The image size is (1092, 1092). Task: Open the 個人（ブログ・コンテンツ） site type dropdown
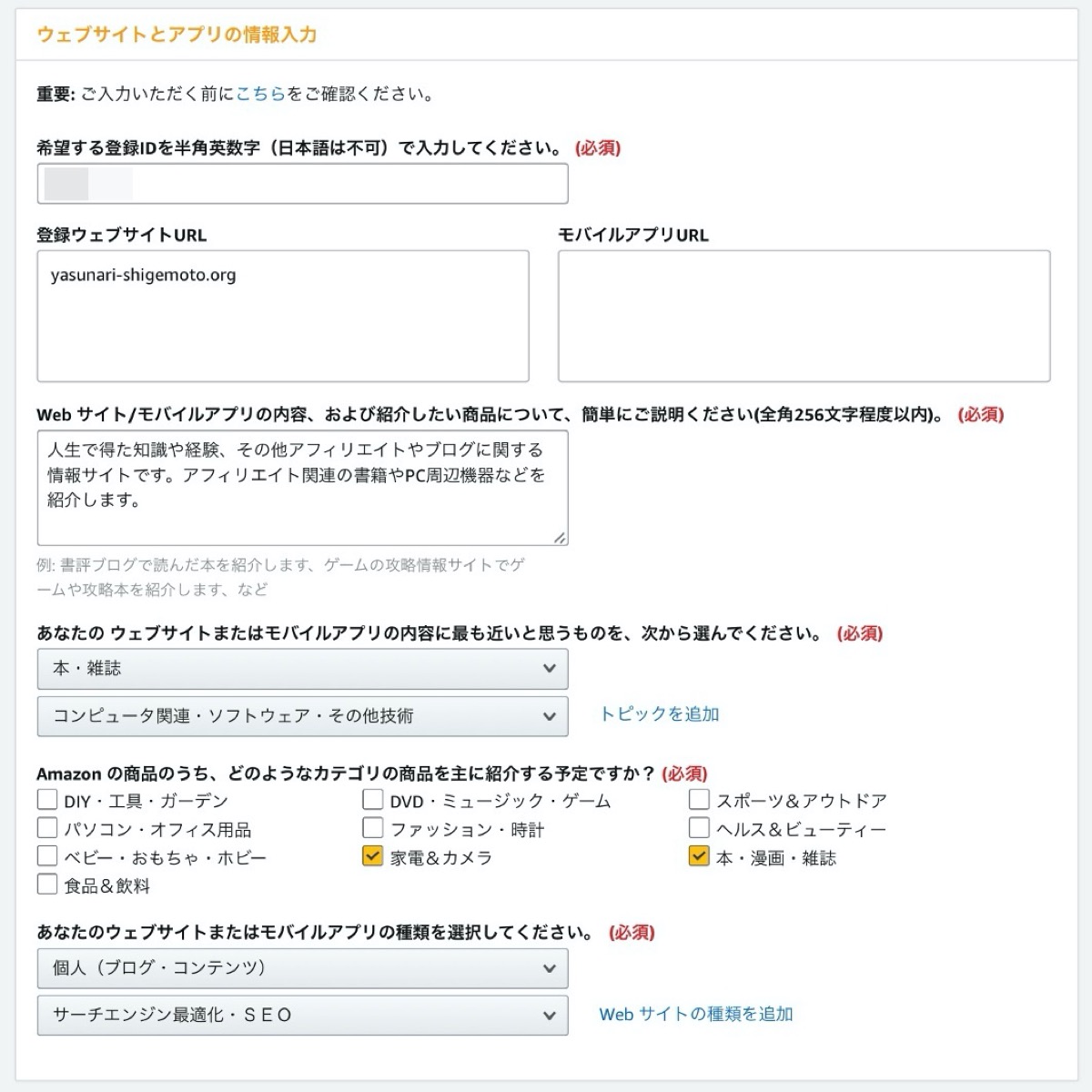[x=303, y=968]
